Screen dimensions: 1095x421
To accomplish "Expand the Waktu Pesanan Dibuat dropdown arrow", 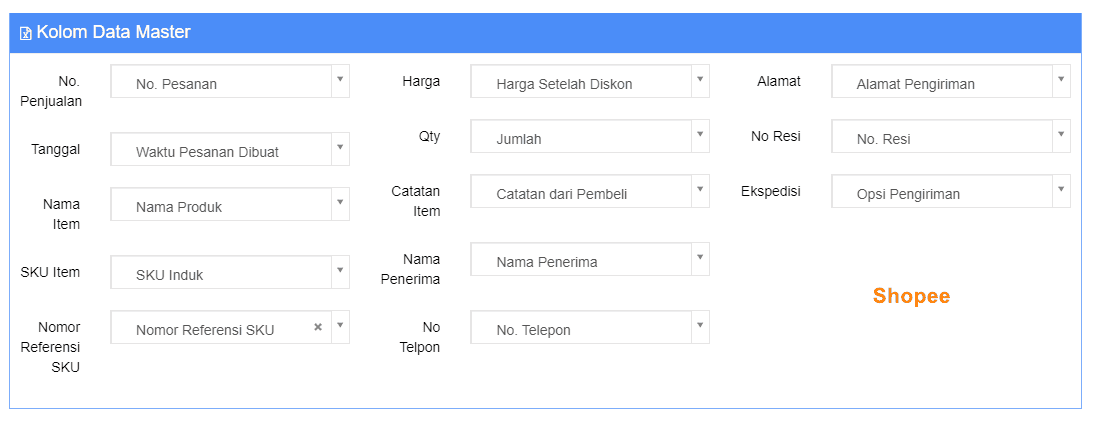I will (340, 147).
